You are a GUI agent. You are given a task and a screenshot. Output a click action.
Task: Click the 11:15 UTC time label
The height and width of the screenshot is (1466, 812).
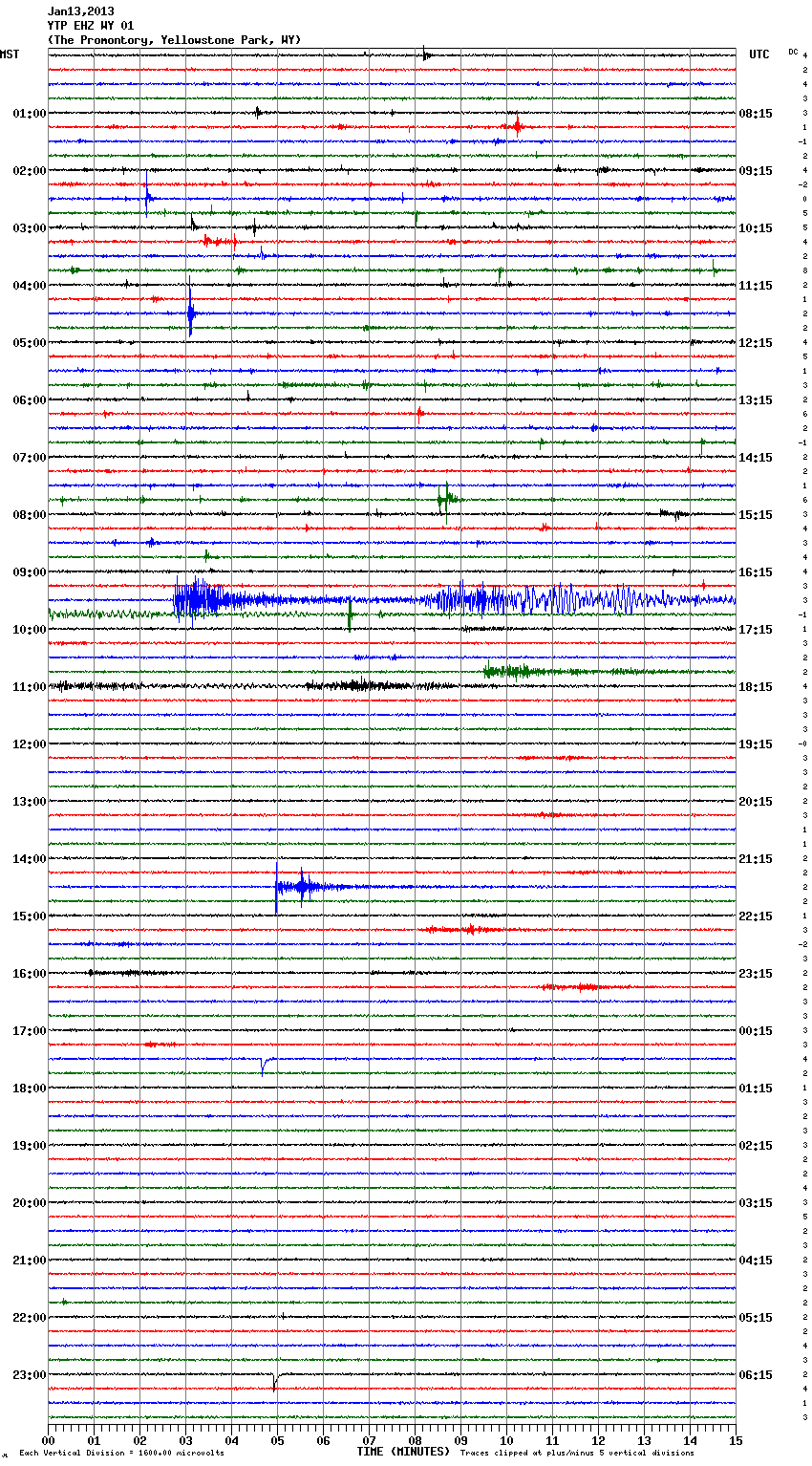pos(756,286)
